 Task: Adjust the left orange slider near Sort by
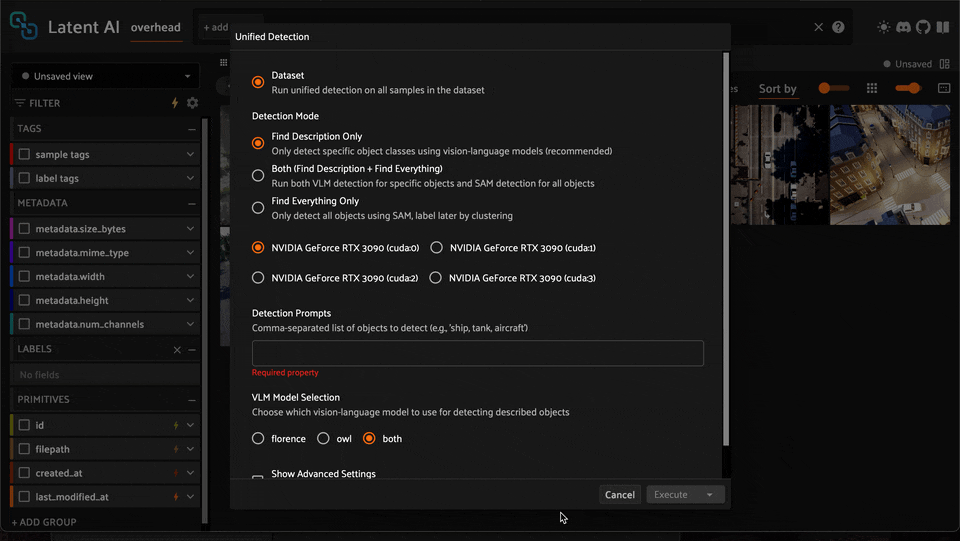(833, 88)
